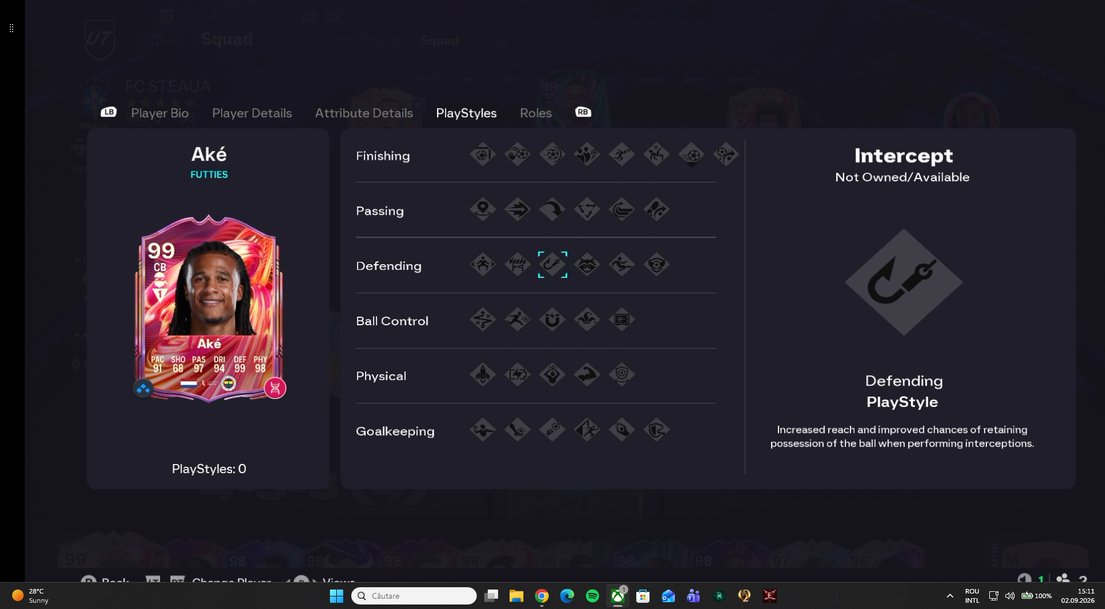Select the curved arrow PlayStyle in Passing row

[x=552, y=209]
